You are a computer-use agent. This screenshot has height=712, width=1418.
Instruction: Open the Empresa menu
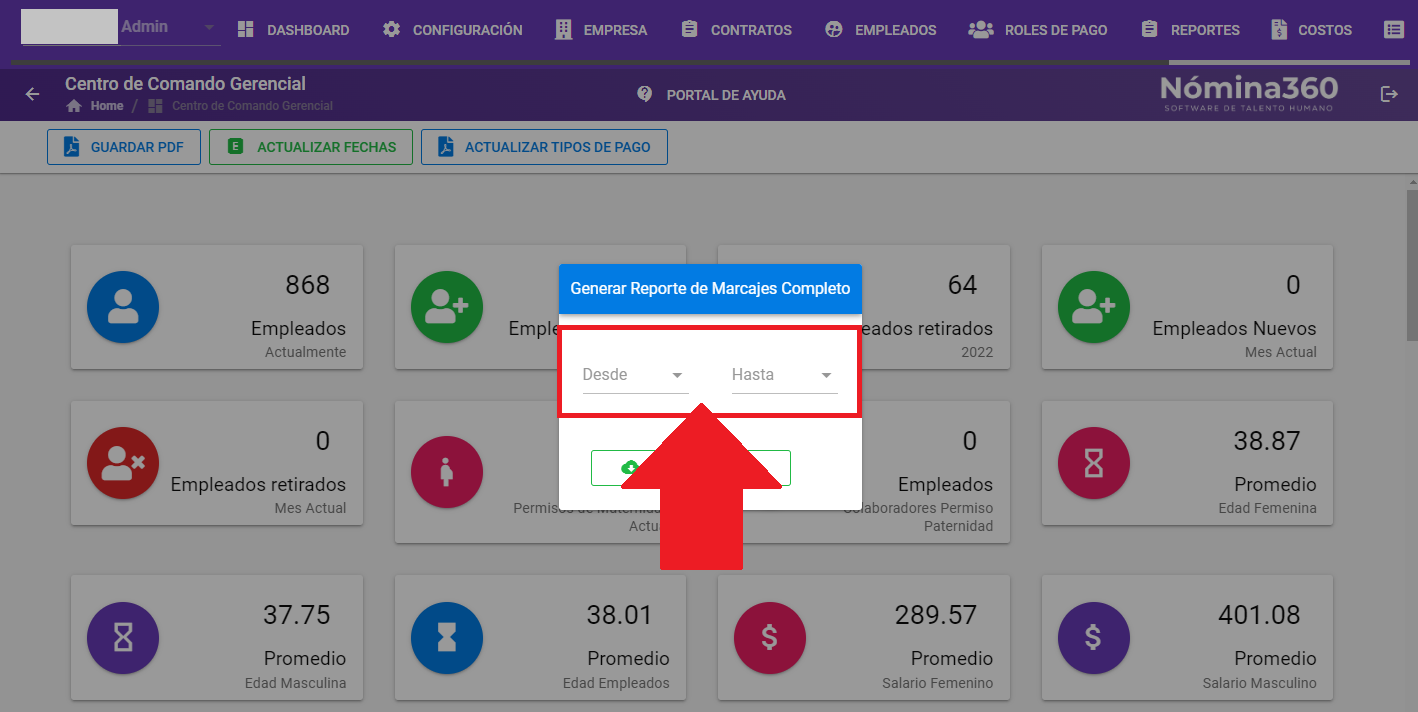point(602,30)
